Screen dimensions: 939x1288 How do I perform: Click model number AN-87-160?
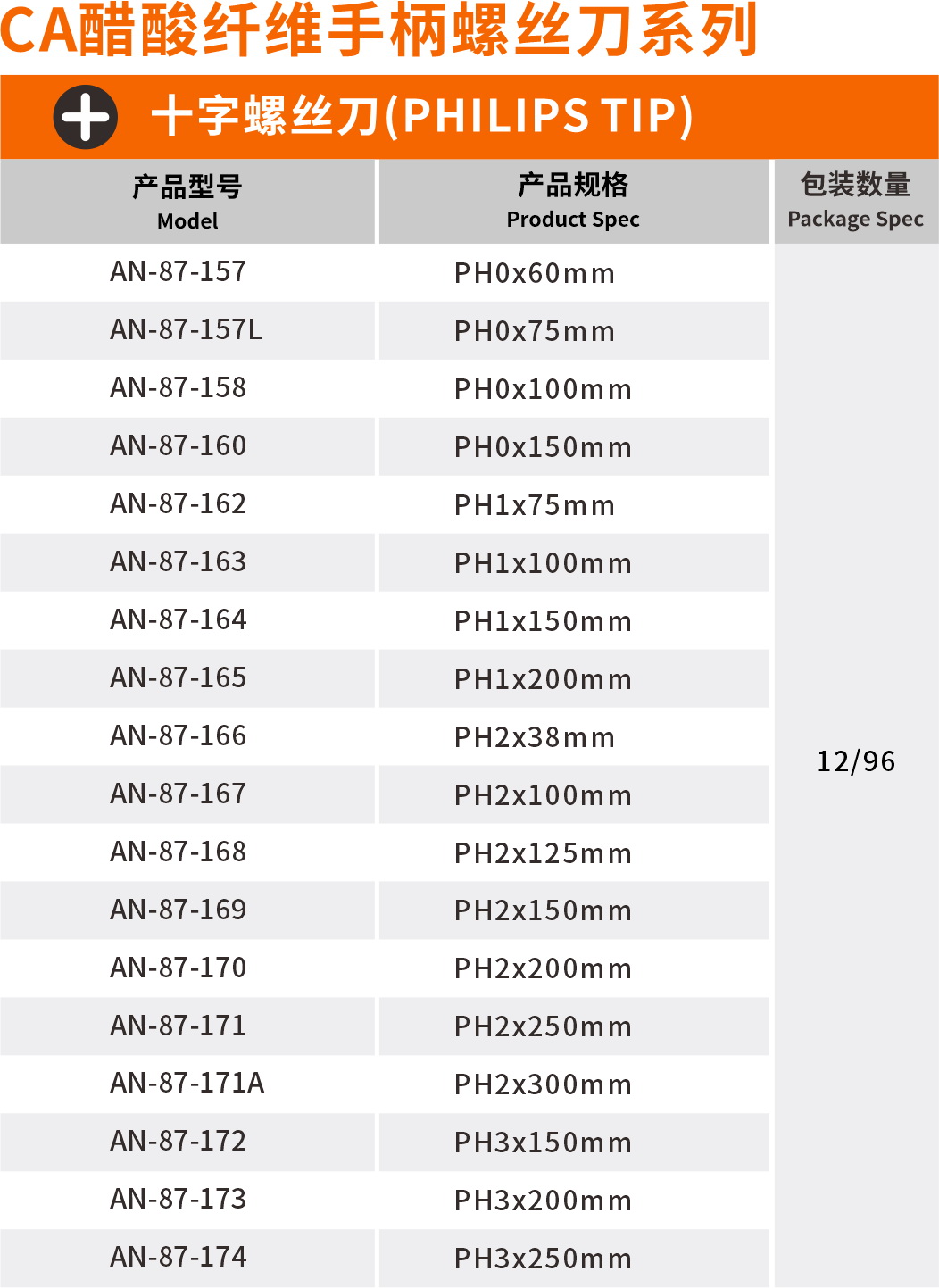(178, 446)
